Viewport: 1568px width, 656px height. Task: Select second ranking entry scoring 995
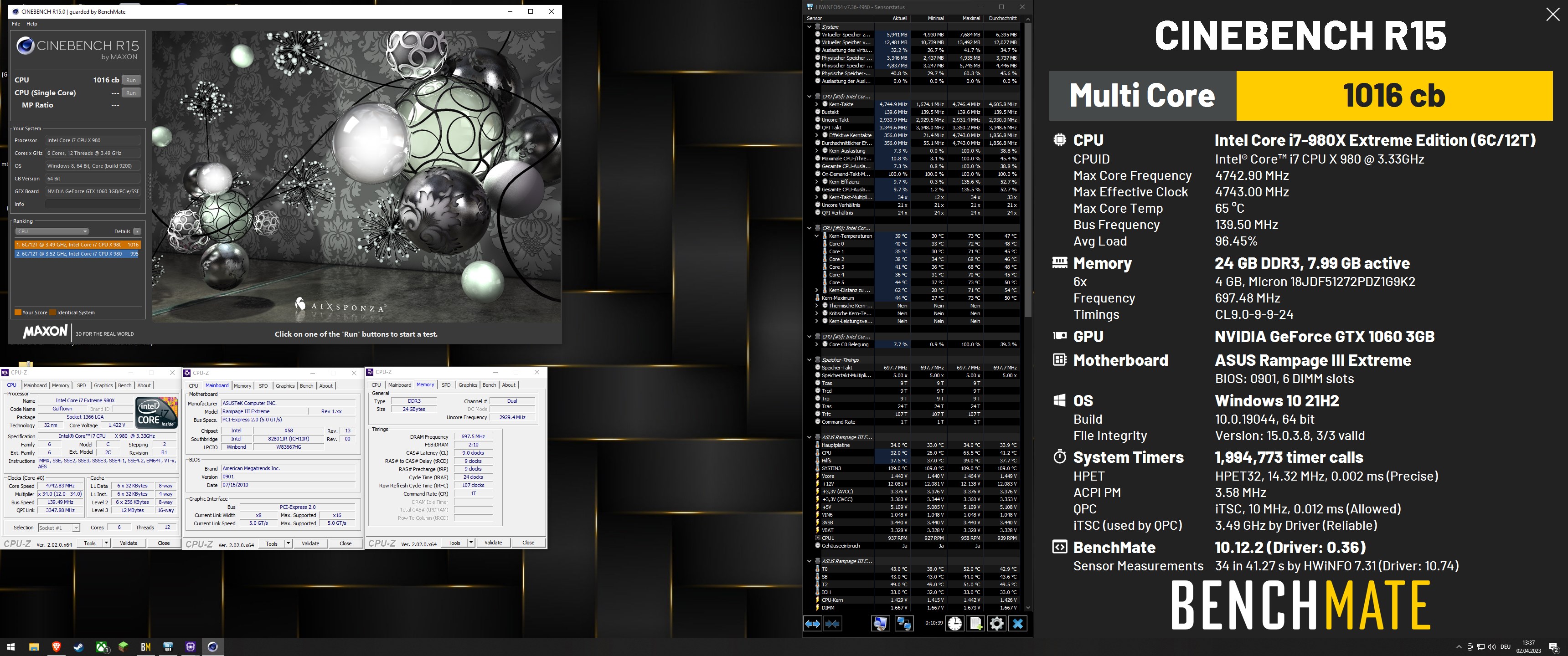pos(77,254)
